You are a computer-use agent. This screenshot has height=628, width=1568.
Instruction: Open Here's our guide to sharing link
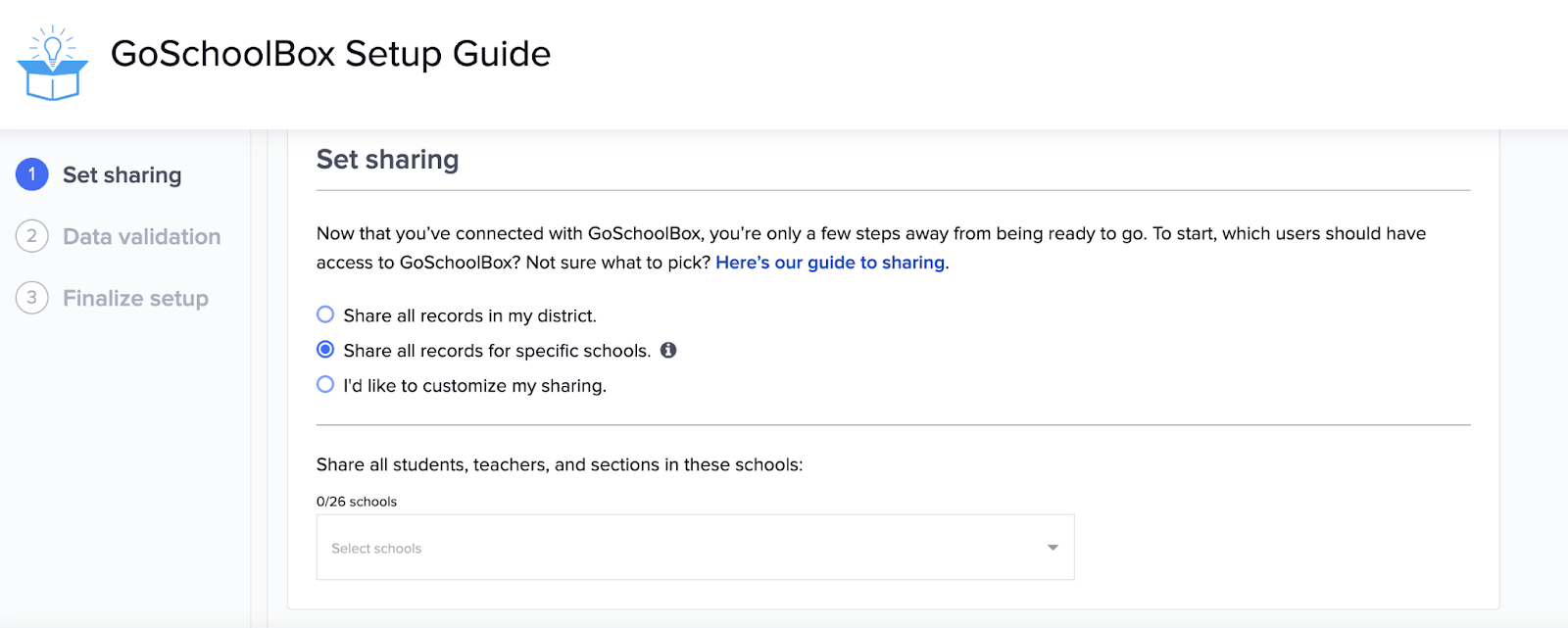[x=830, y=263]
